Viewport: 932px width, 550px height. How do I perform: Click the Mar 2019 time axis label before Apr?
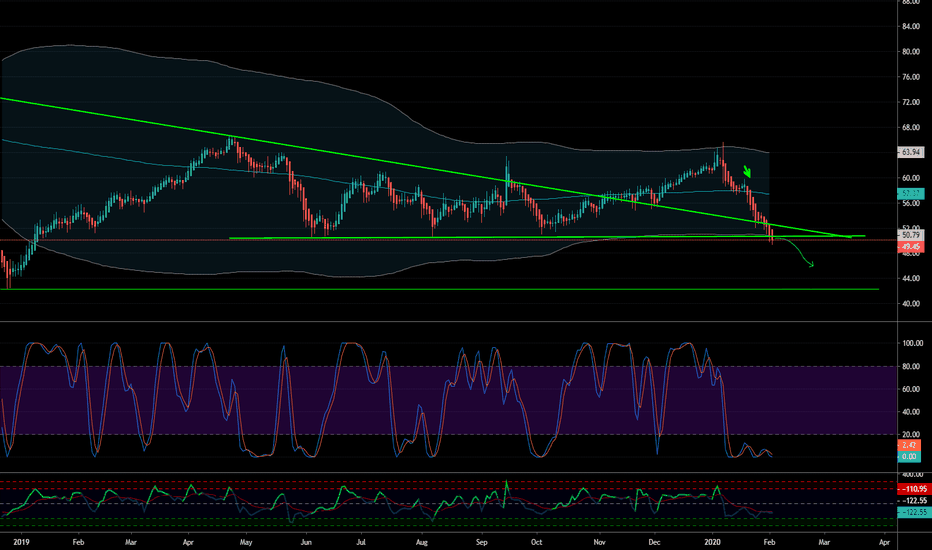[131, 542]
